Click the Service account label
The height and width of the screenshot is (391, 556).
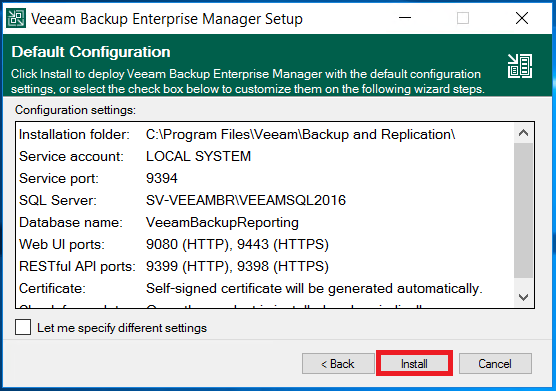click(x=71, y=156)
